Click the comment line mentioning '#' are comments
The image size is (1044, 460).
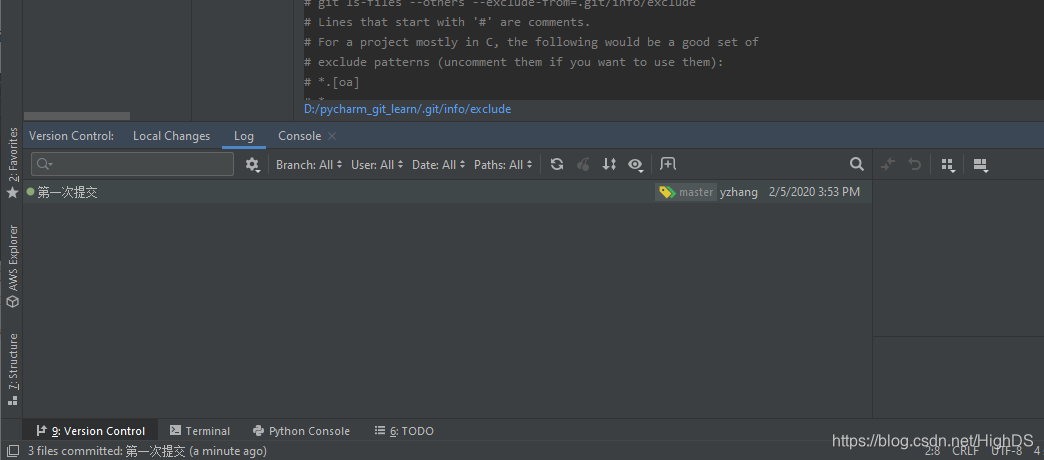point(447,22)
